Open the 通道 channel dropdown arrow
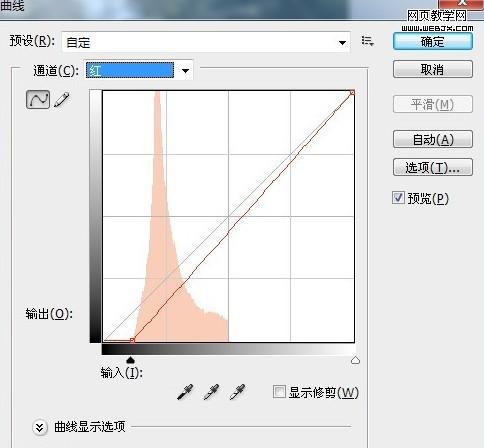Screen dimensions: 484x448 pos(185,71)
